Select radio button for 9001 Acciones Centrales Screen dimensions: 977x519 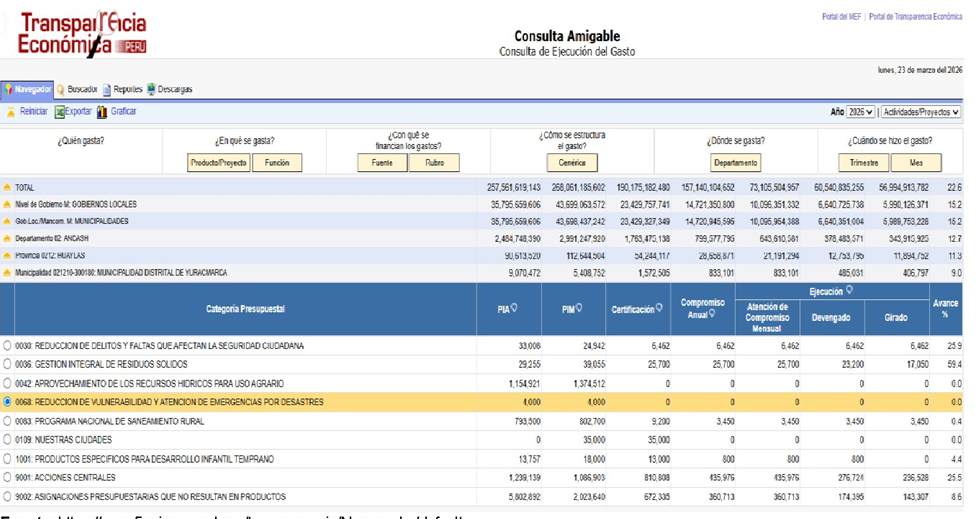click(x=9, y=478)
